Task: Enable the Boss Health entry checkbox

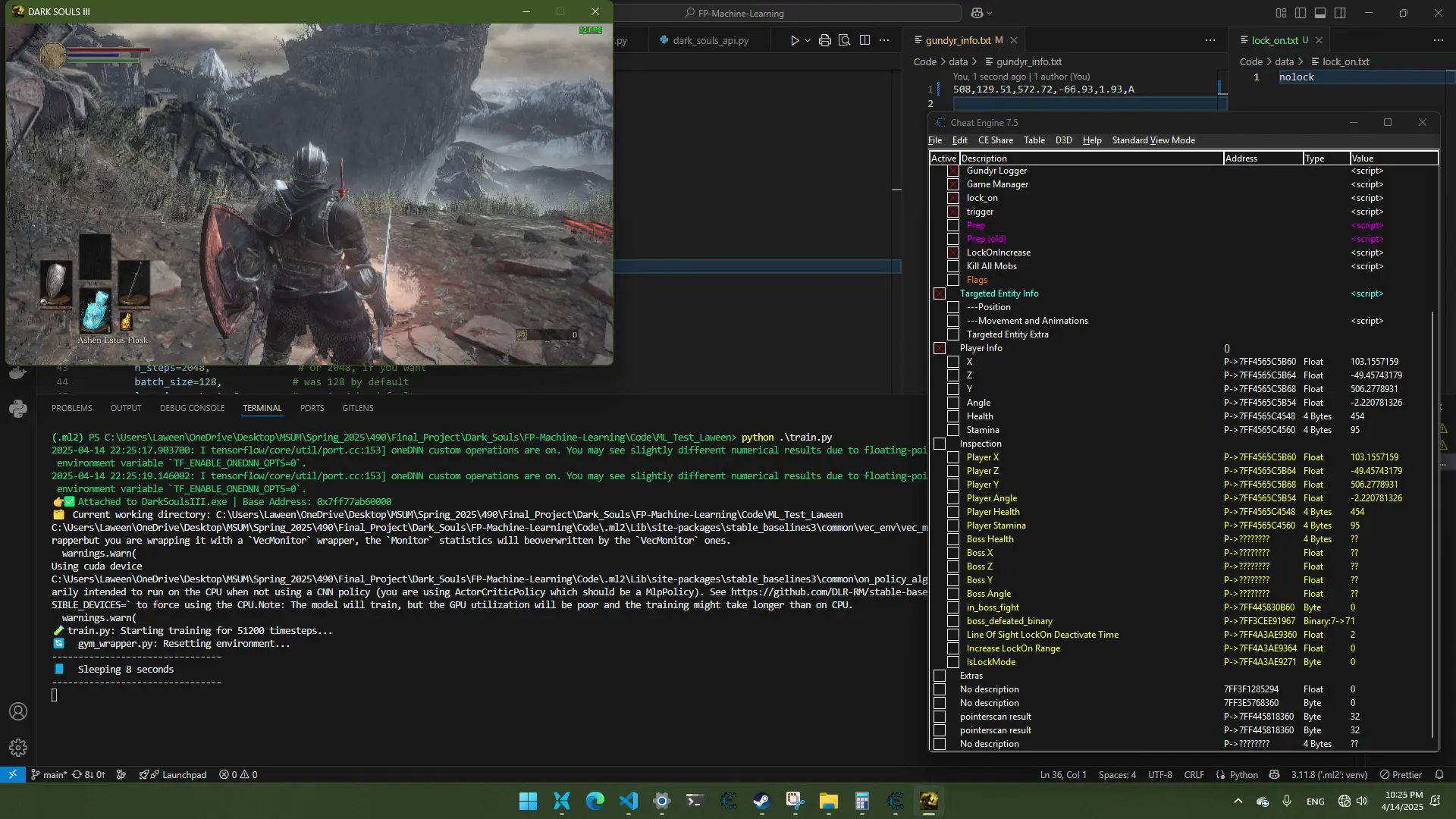Action: (953, 539)
